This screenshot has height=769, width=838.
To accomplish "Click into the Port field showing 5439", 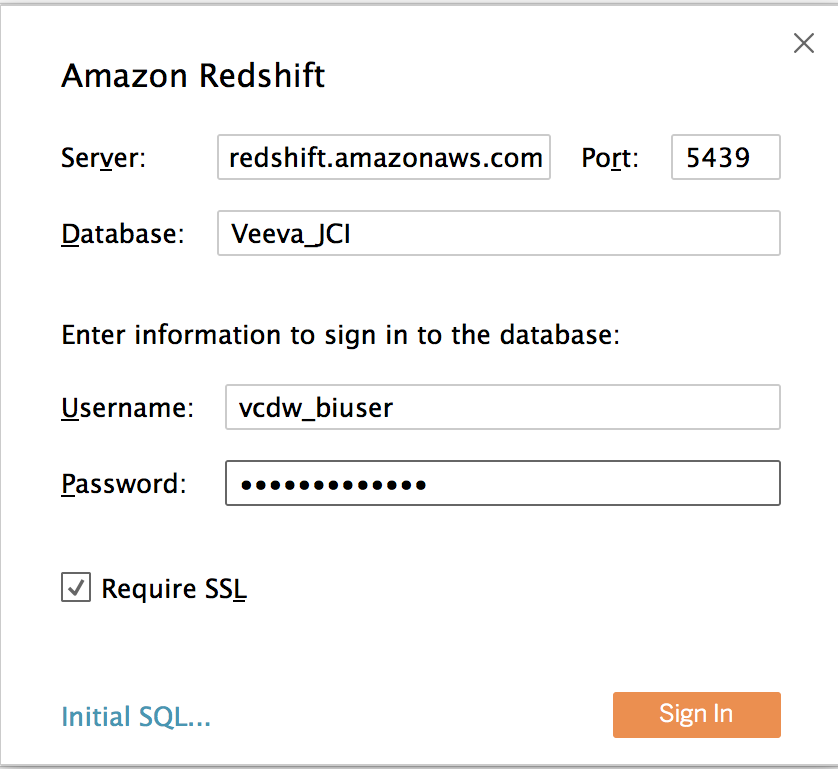I will [725, 157].
